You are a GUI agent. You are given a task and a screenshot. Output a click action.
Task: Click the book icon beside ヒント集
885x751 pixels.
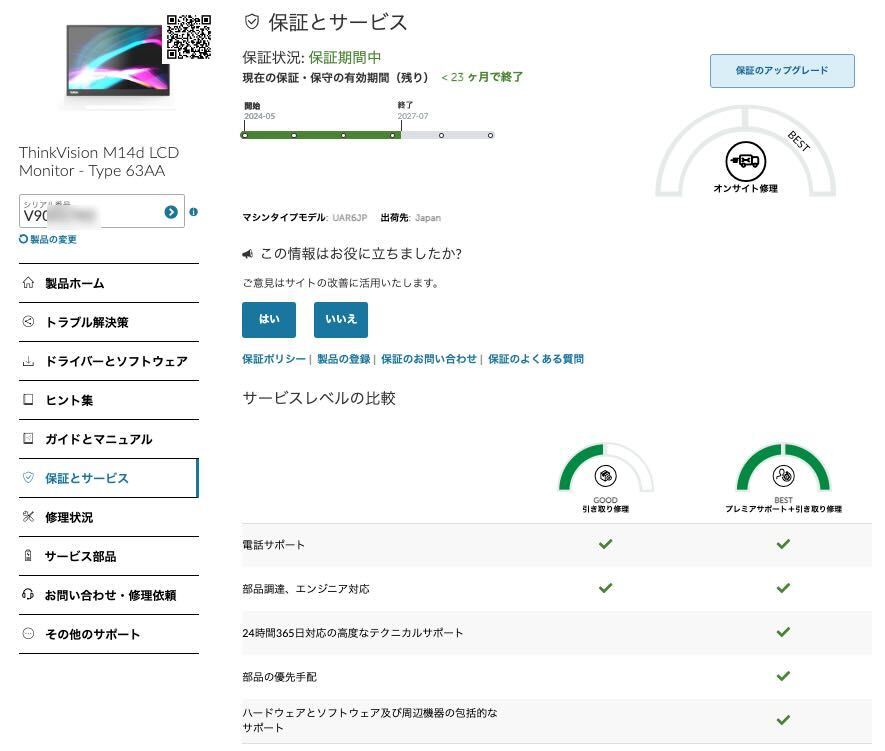tap(28, 399)
